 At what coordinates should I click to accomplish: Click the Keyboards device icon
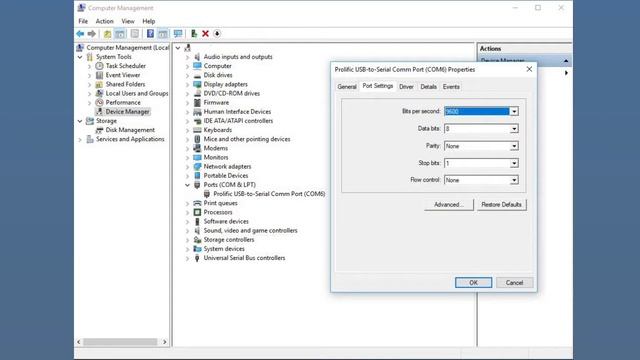(197, 130)
